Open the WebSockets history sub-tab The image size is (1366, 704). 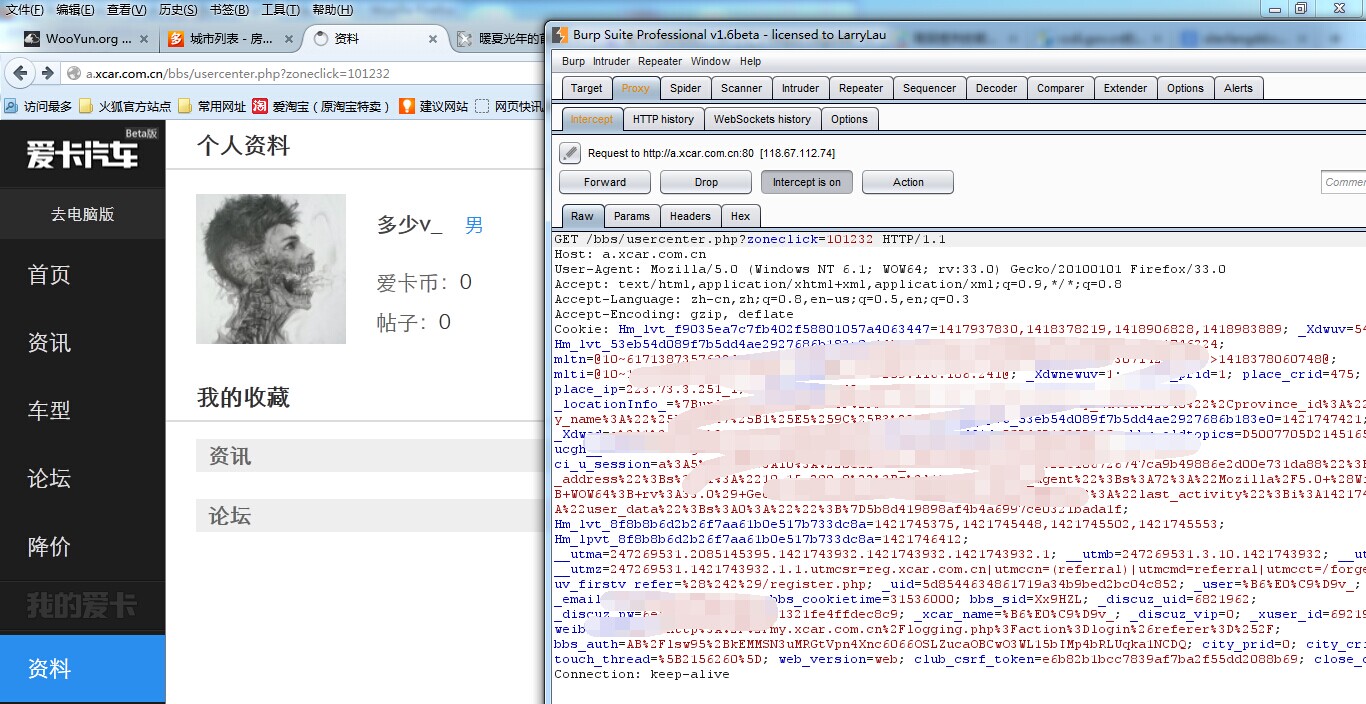[762, 119]
